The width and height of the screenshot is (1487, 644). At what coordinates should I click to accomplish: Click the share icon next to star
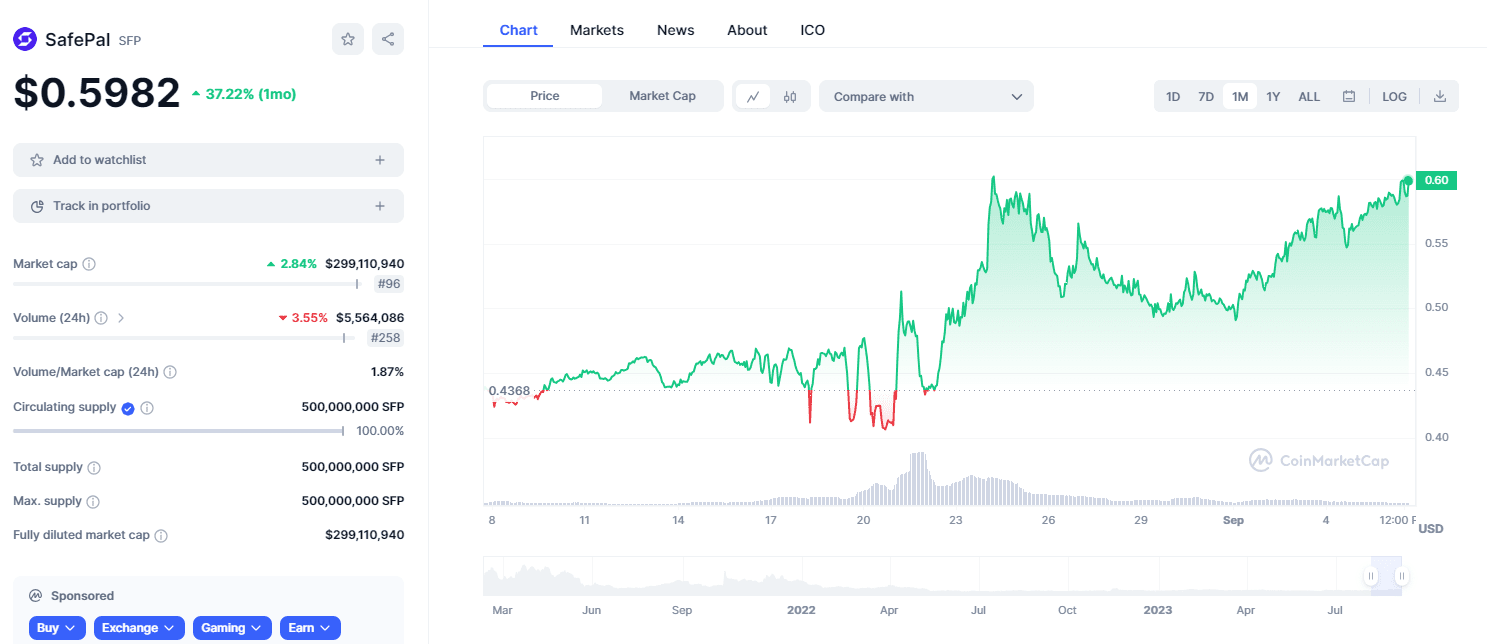tap(388, 39)
